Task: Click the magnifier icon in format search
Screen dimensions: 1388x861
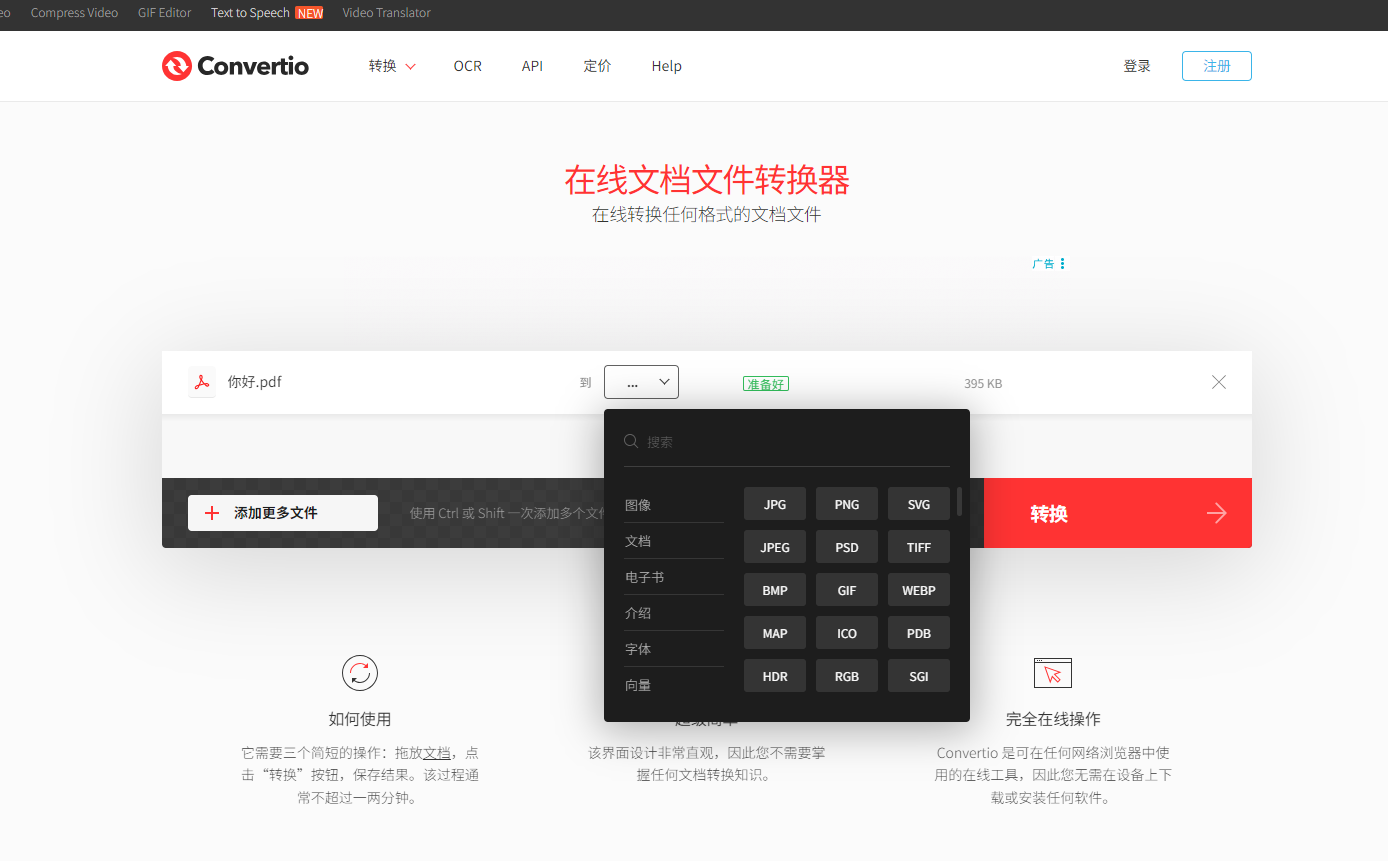Action: (x=631, y=441)
